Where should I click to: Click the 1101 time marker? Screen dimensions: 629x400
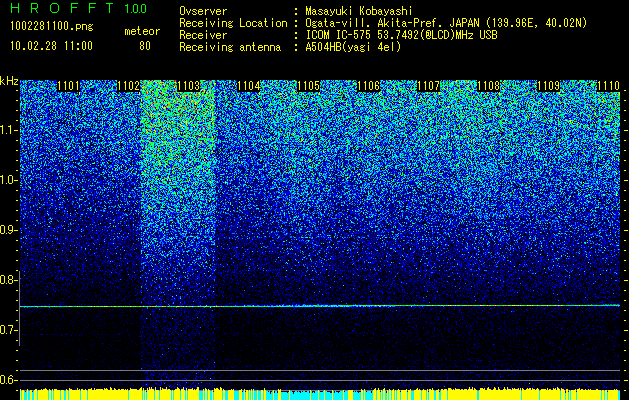click(x=69, y=86)
